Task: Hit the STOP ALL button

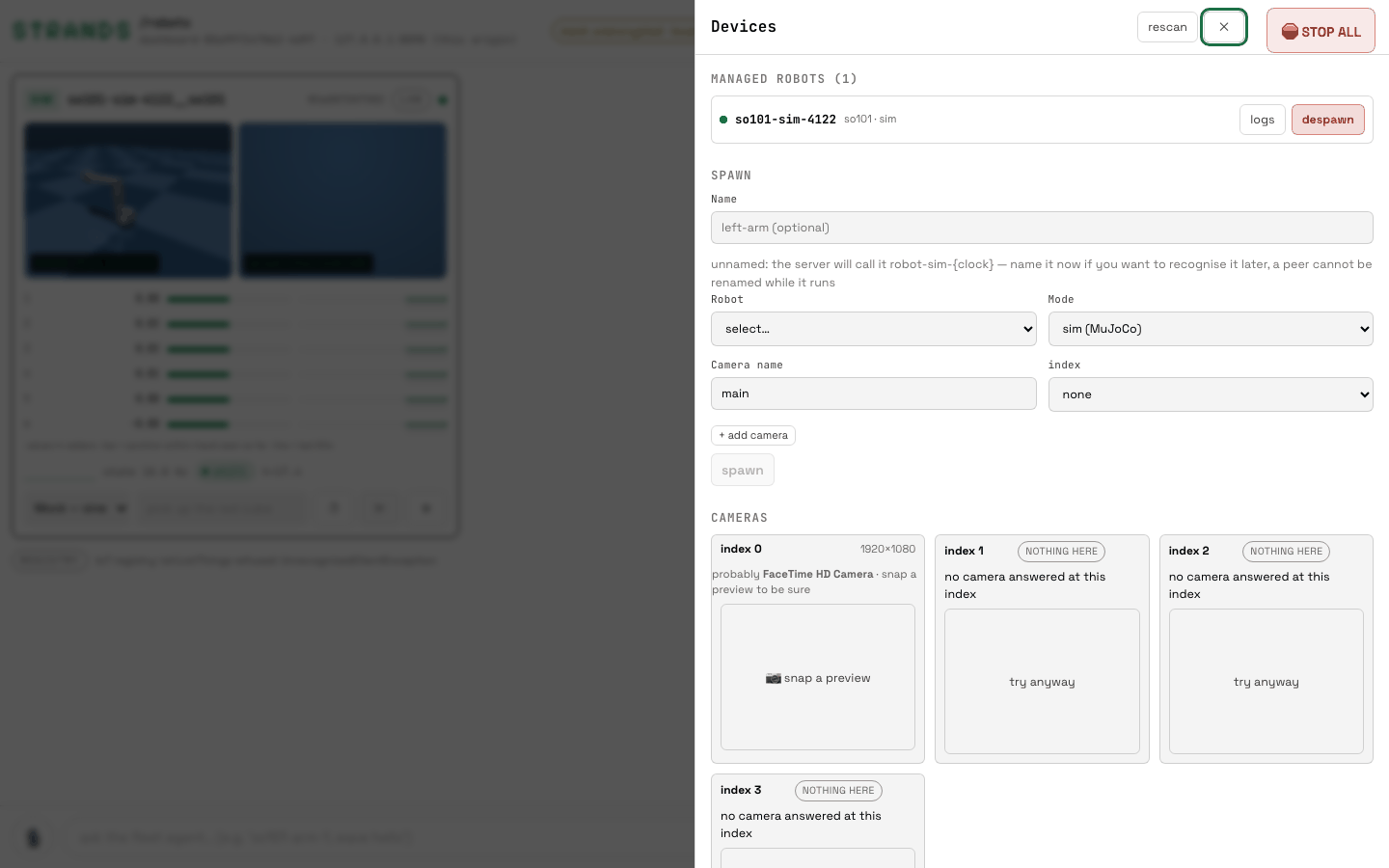Action: pos(1321,31)
